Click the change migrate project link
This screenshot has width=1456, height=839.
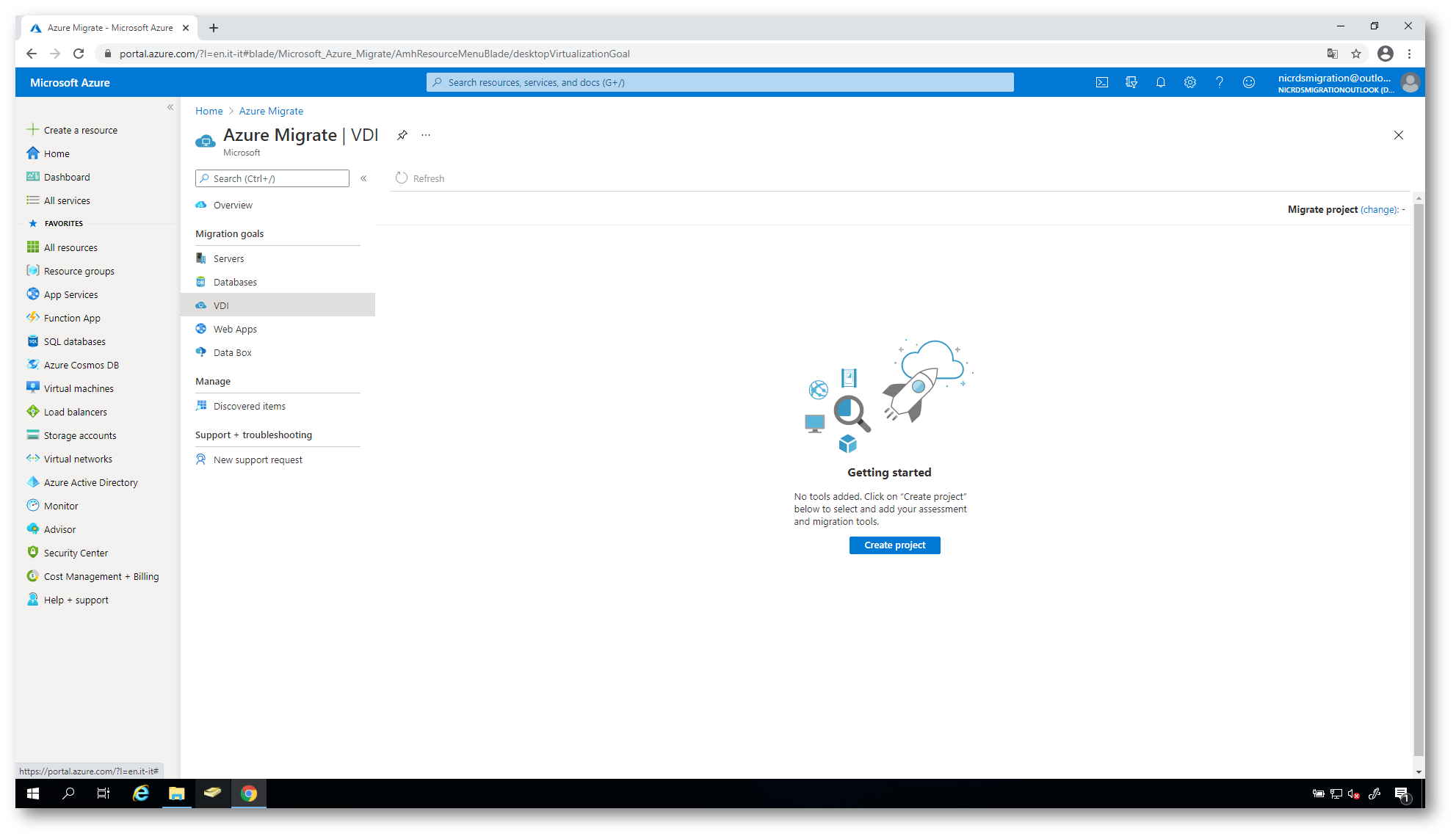pos(1379,209)
